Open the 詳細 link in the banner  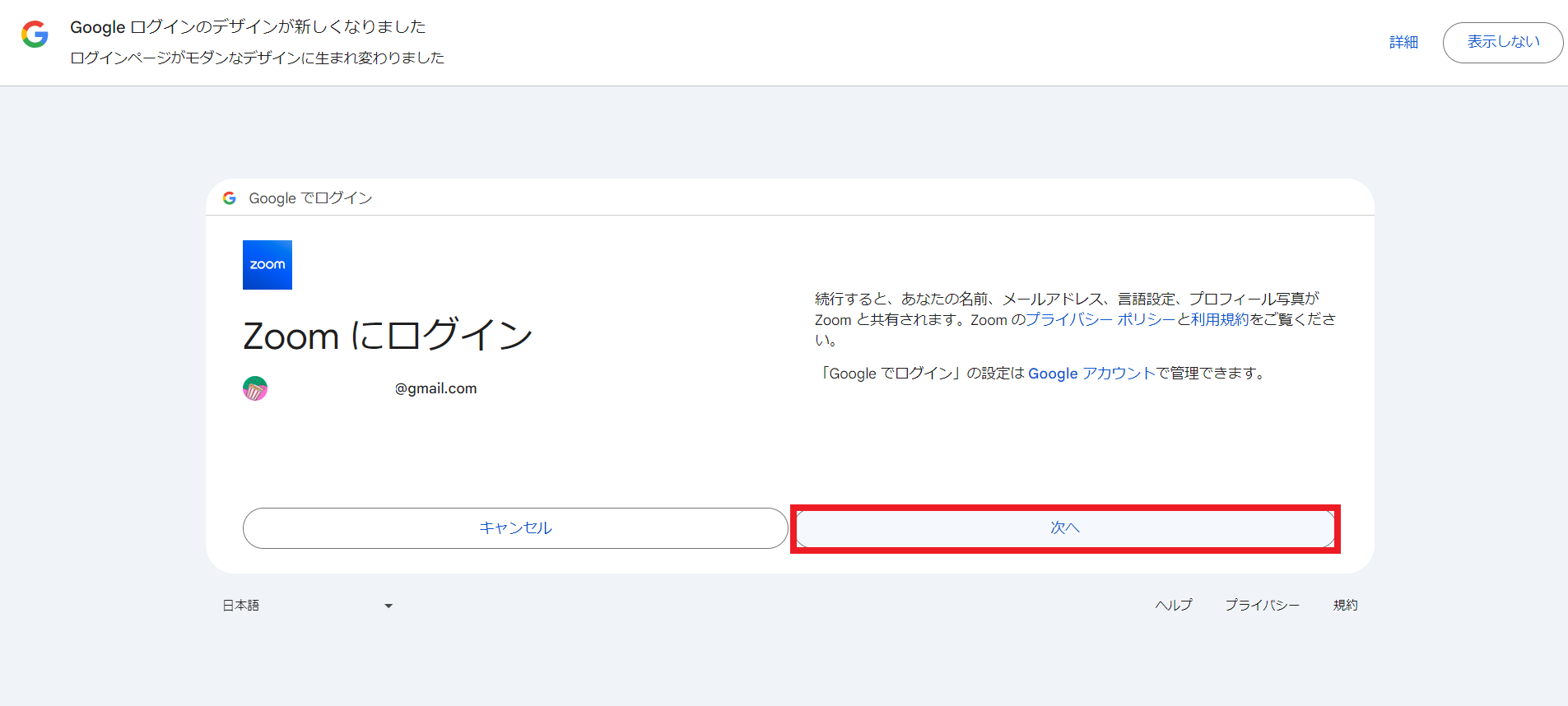tap(1403, 42)
